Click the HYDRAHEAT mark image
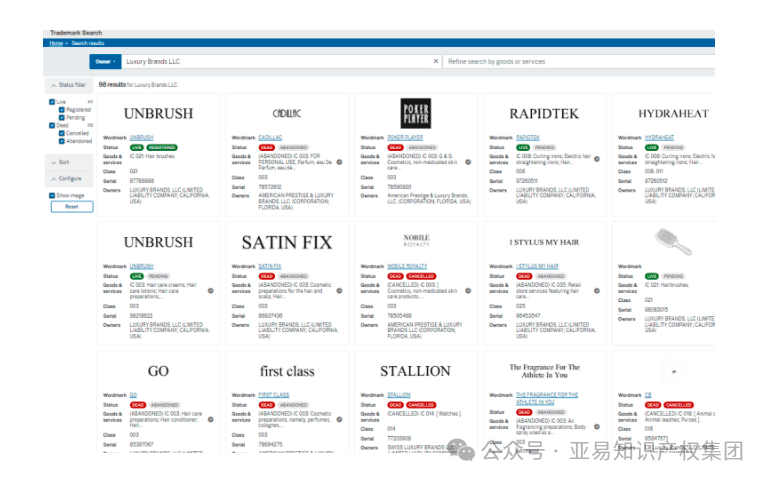The image size is (768, 481). point(673,114)
